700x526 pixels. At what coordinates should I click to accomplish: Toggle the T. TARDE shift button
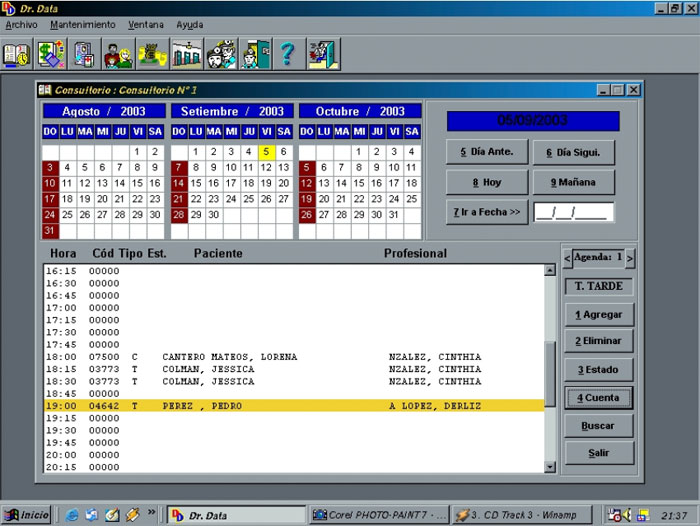pyautogui.click(x=598, y=286)
